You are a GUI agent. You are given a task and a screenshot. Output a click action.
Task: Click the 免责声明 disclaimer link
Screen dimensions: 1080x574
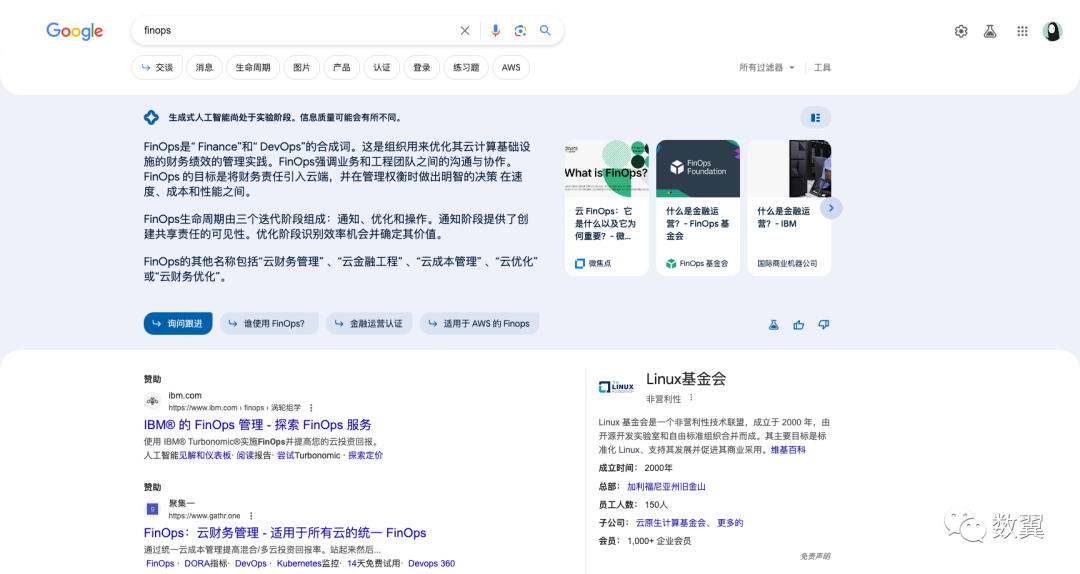pyautogui.click(x=815, y=556)
